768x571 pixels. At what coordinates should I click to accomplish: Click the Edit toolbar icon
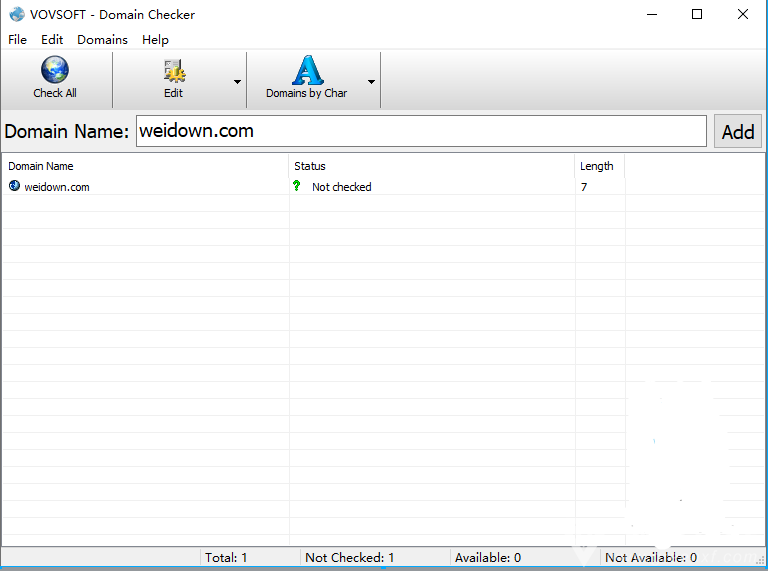[x=174, y=71]
